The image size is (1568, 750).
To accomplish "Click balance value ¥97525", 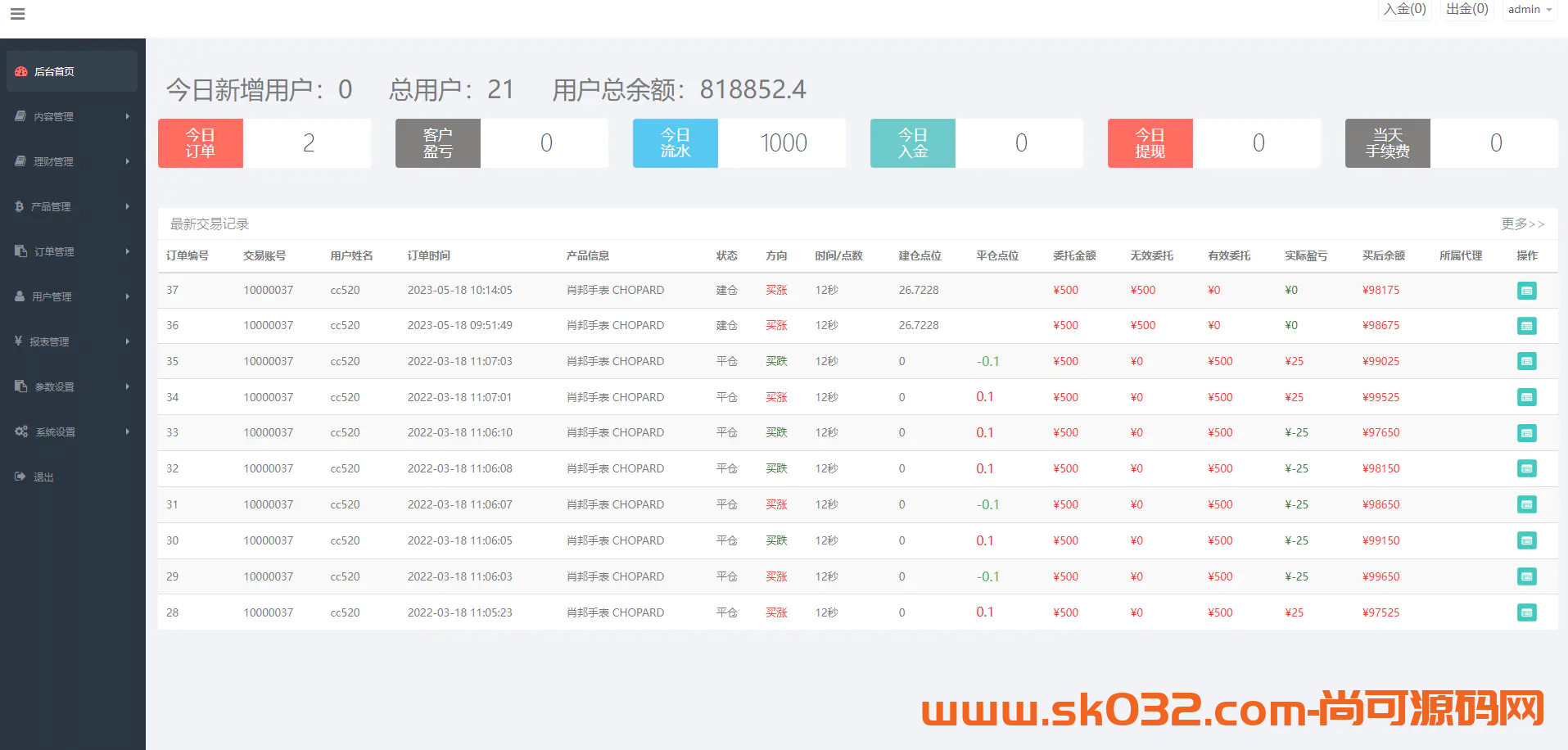I will [x=1381, y=612].
